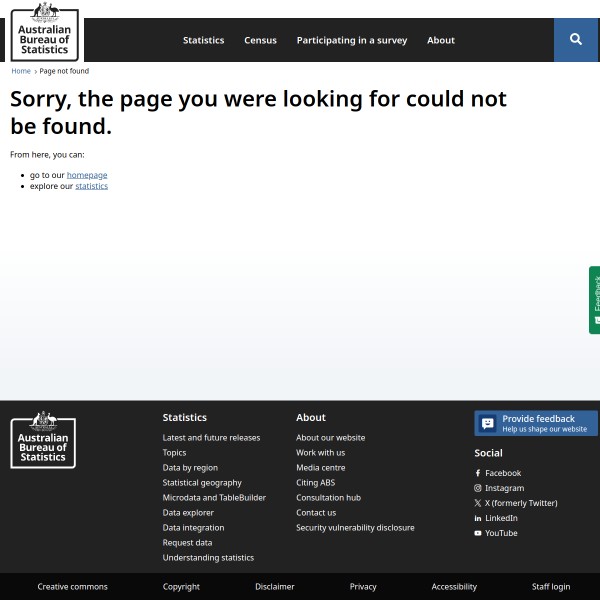Follow the homepage link in body
The width and height of the screenshot is (600, 600).
click(87, 175)
